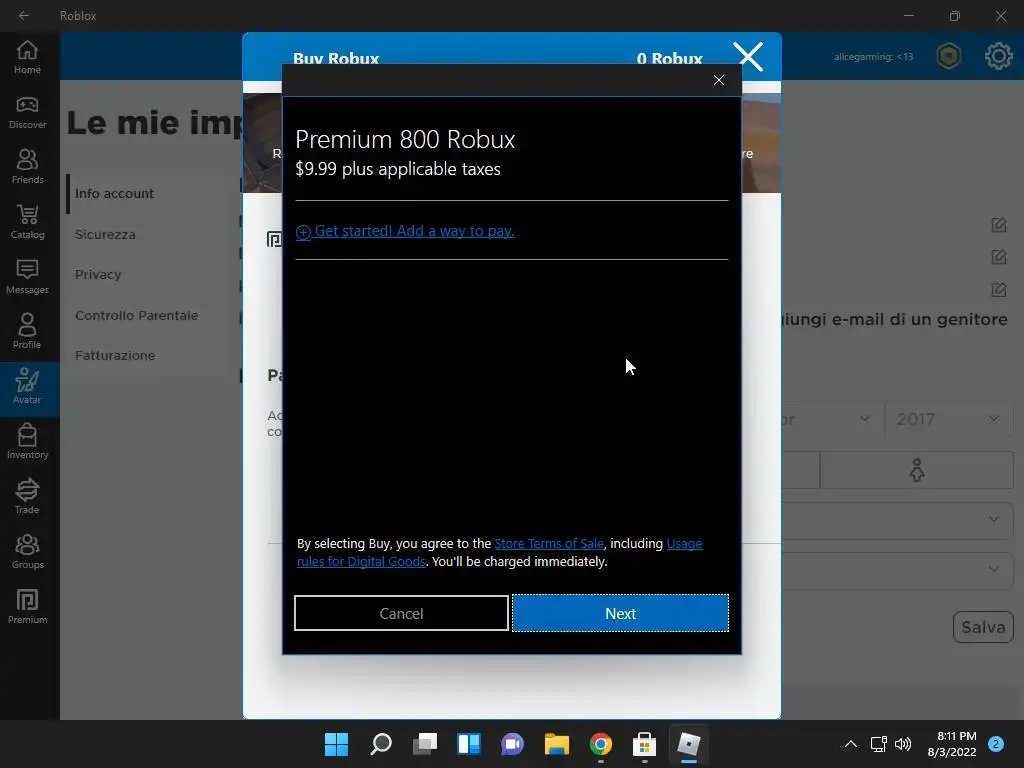This screenshot has height=768, width=1024.
Task: Open Messages in the sidebar
Action: pos(27,277)
